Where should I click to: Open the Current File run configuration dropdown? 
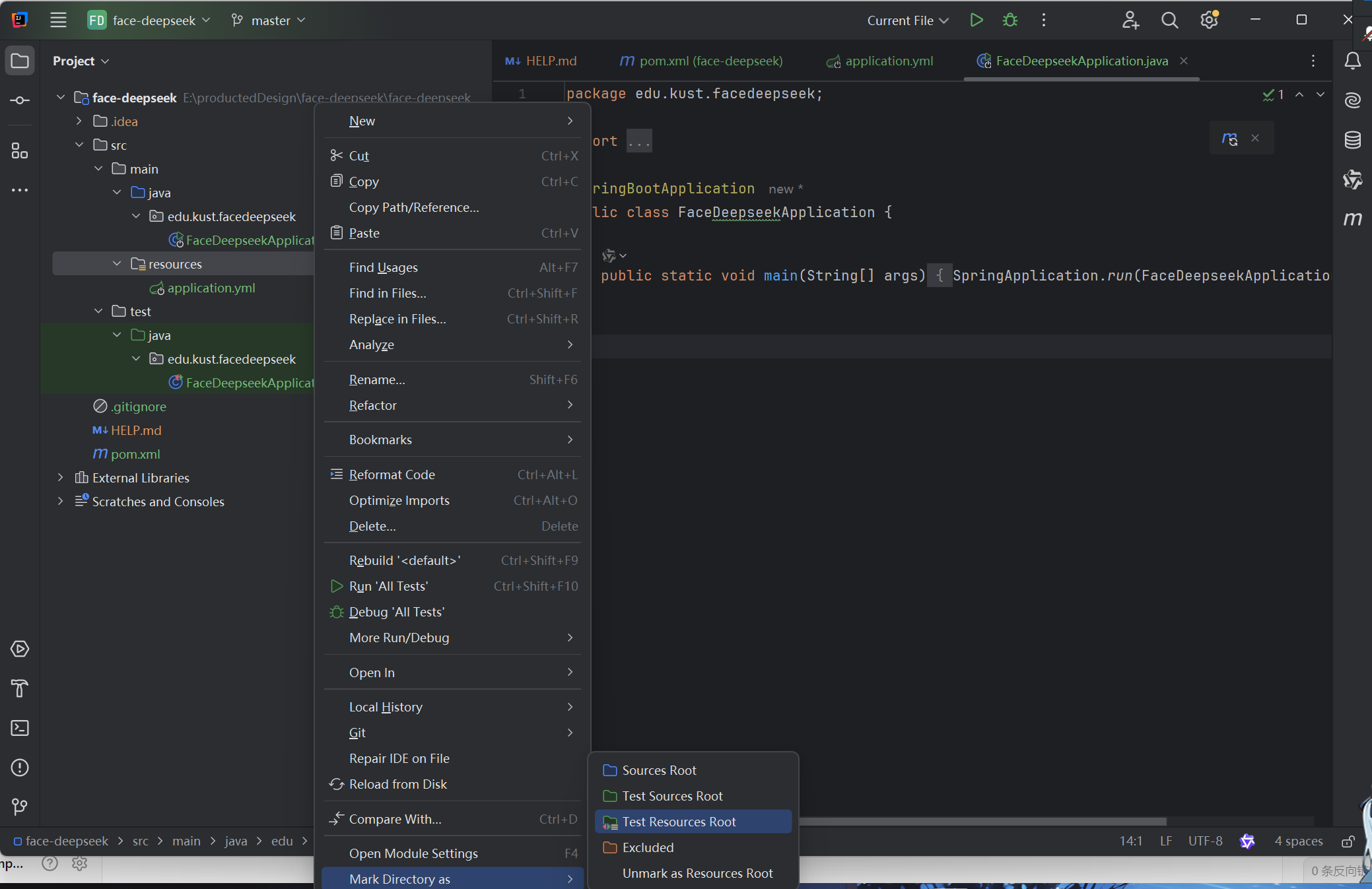tap(907, 20)
